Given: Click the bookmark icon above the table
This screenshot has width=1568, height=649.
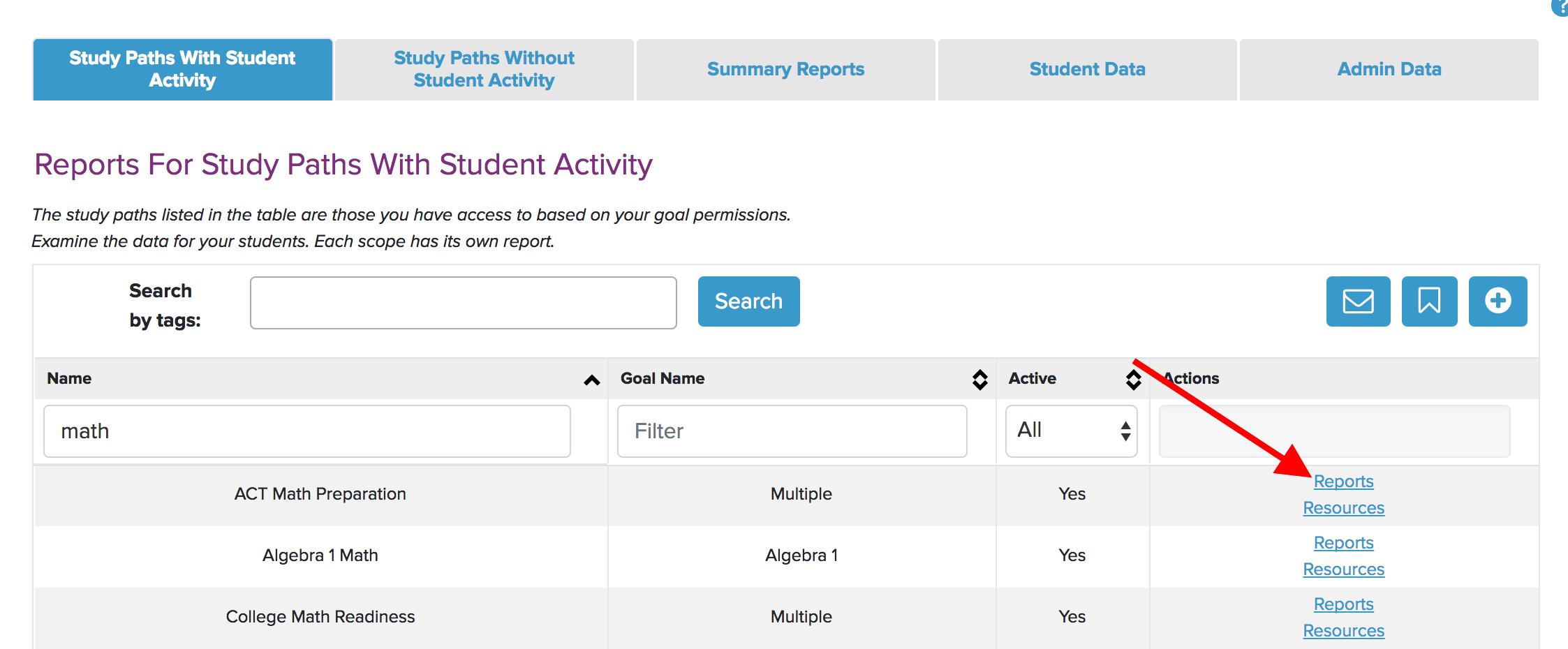Looking at the screenshot, I should tap(1428, 301).
